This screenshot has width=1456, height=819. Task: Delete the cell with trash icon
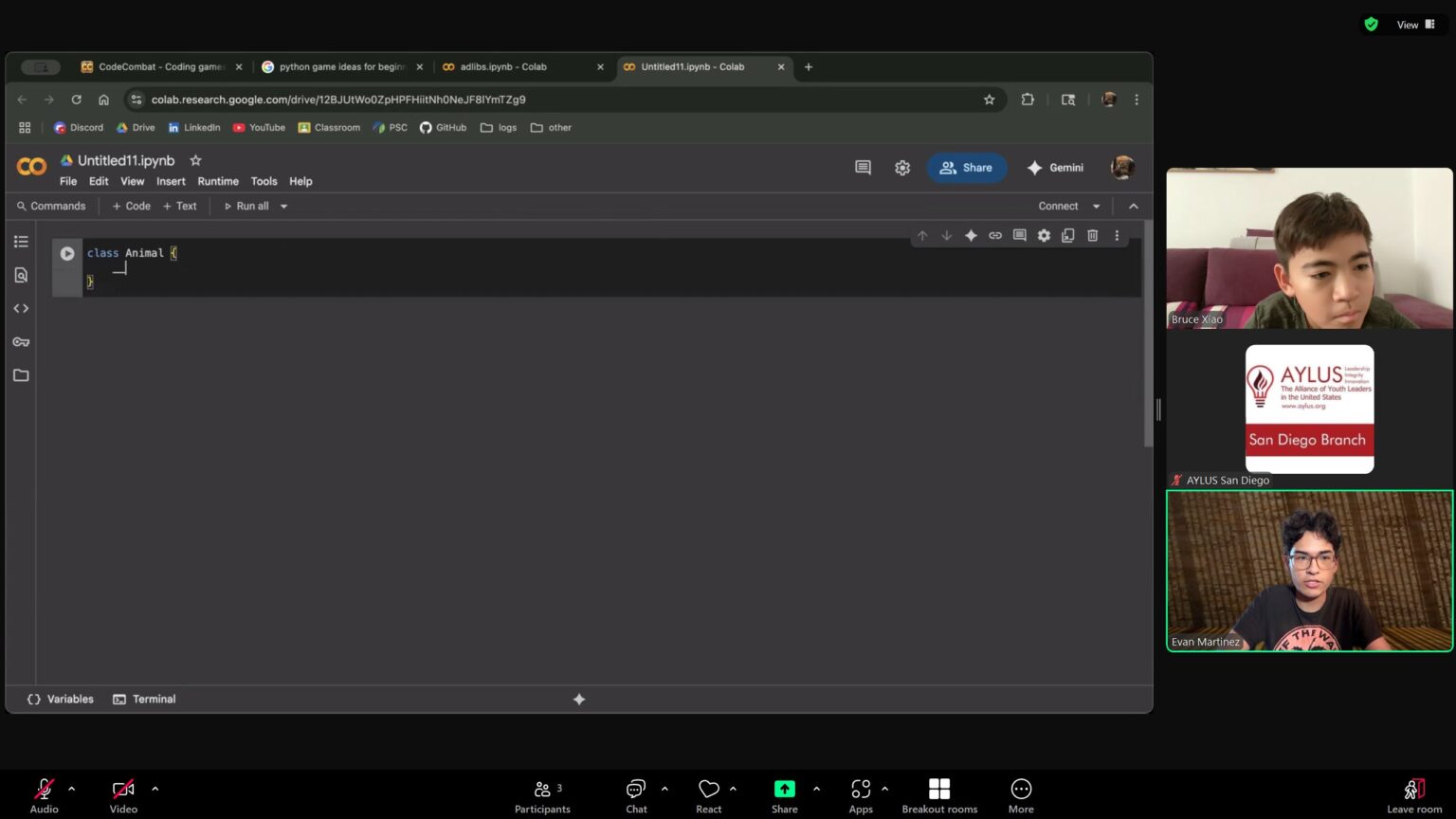click(1092, 235)
